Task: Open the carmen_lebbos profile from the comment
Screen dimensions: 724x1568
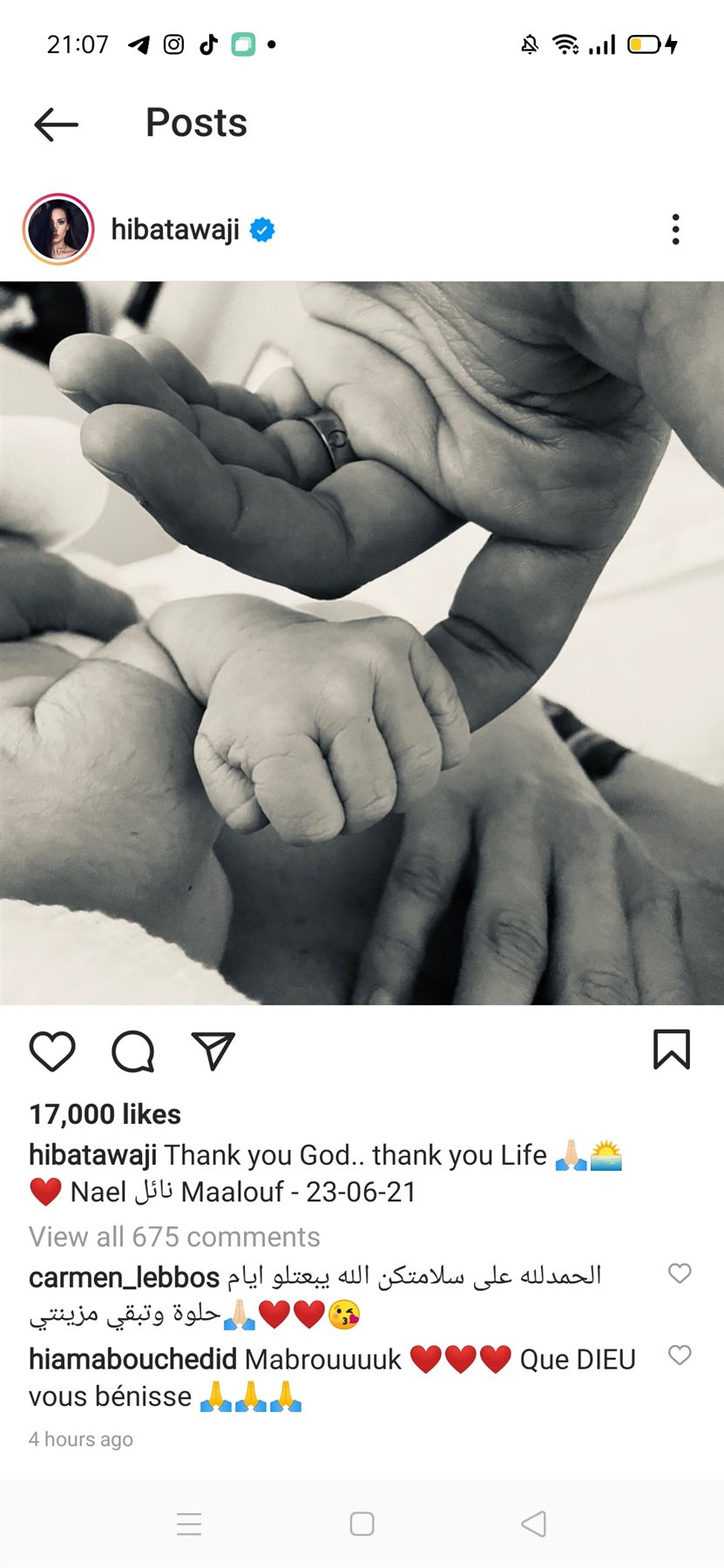Action: (124, 1277)
